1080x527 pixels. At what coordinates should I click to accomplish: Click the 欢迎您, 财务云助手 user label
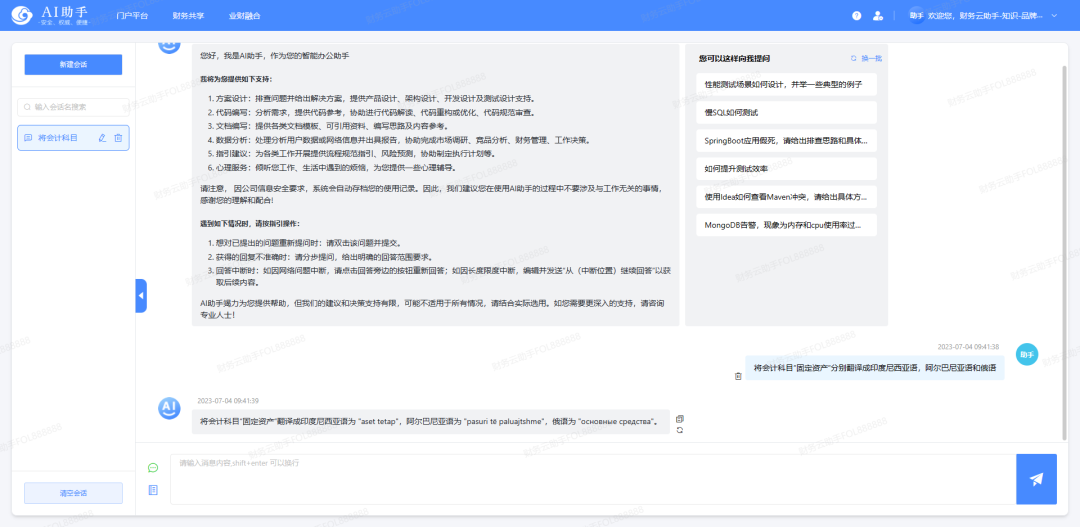985,15
